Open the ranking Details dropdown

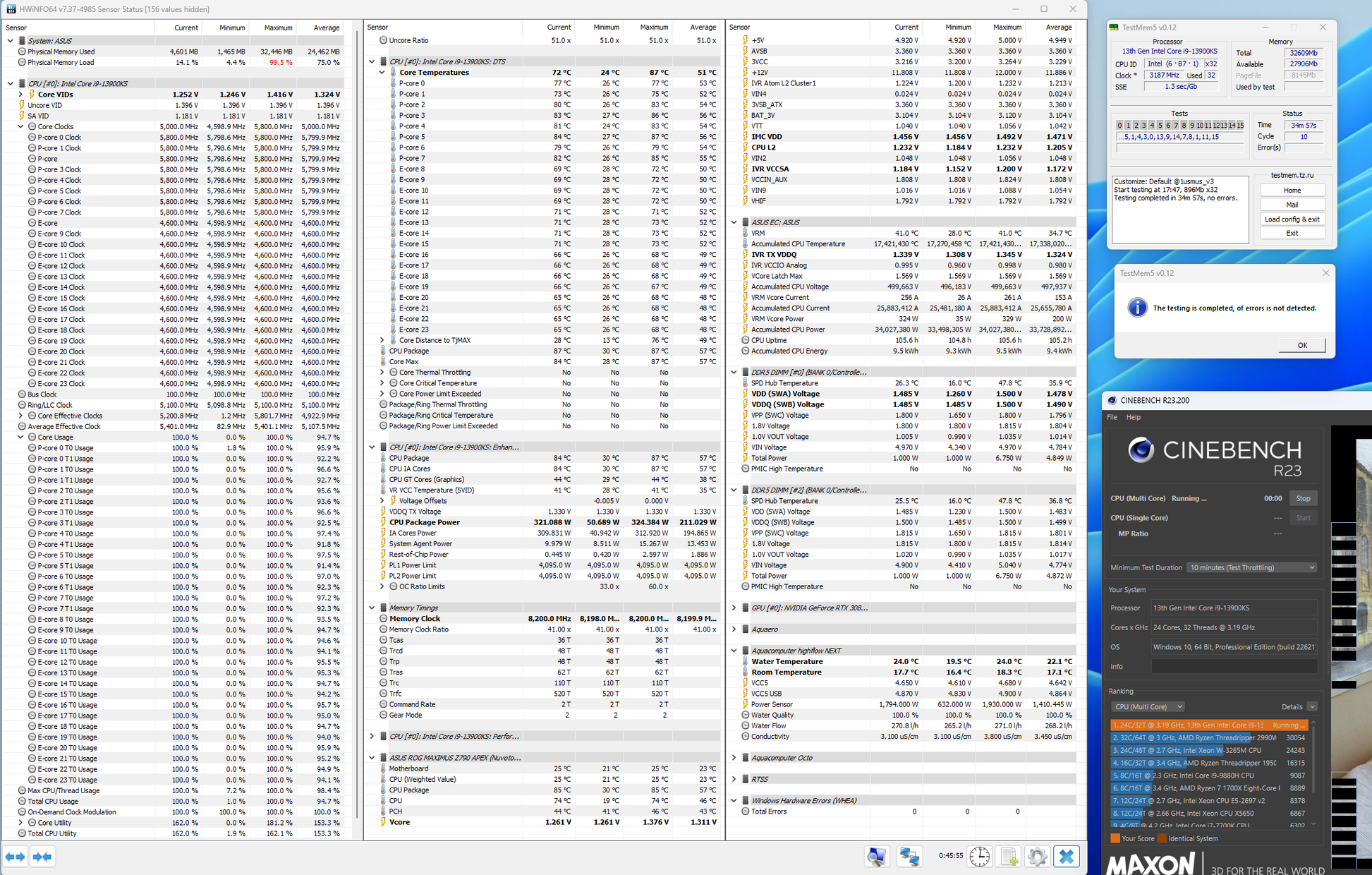pos(1312,706)
